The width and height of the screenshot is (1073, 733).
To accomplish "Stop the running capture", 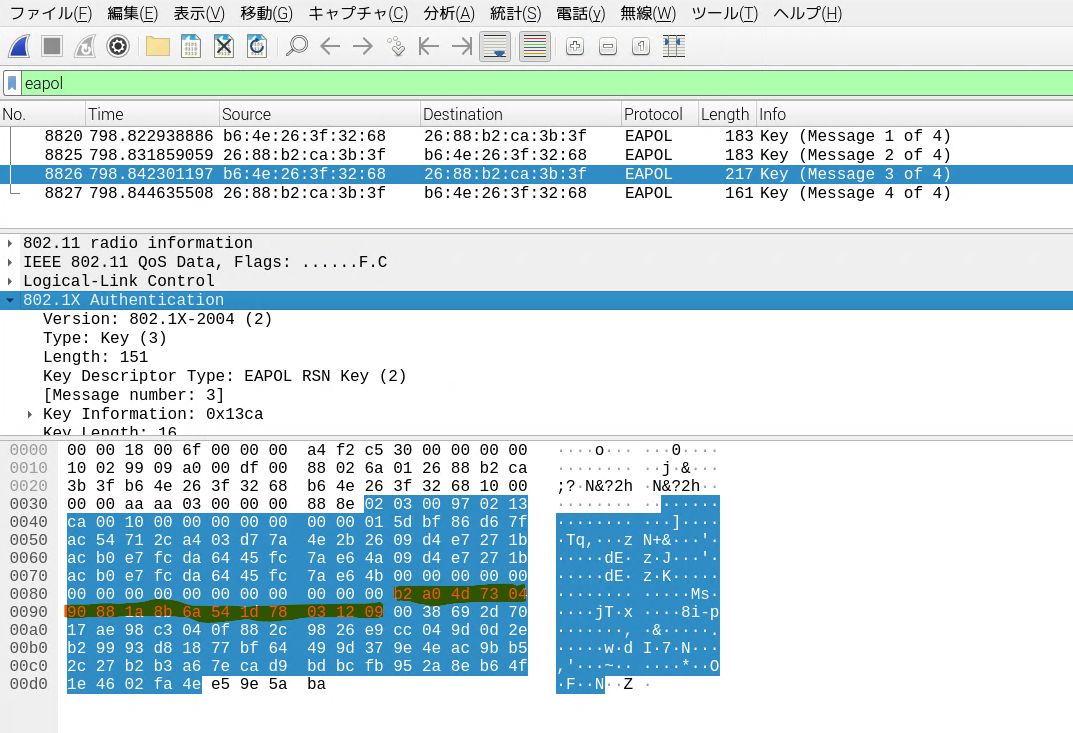I will coord(52,47).
